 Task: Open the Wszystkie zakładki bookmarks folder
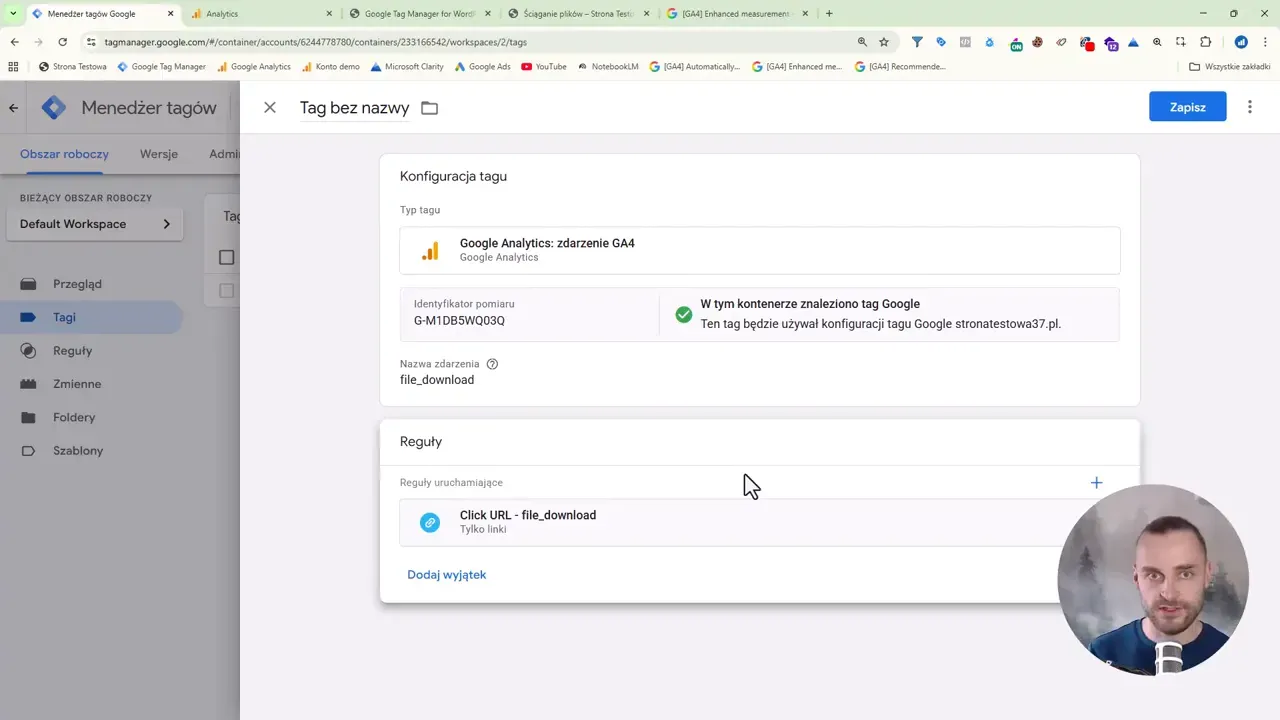(x=1230, y=67)
